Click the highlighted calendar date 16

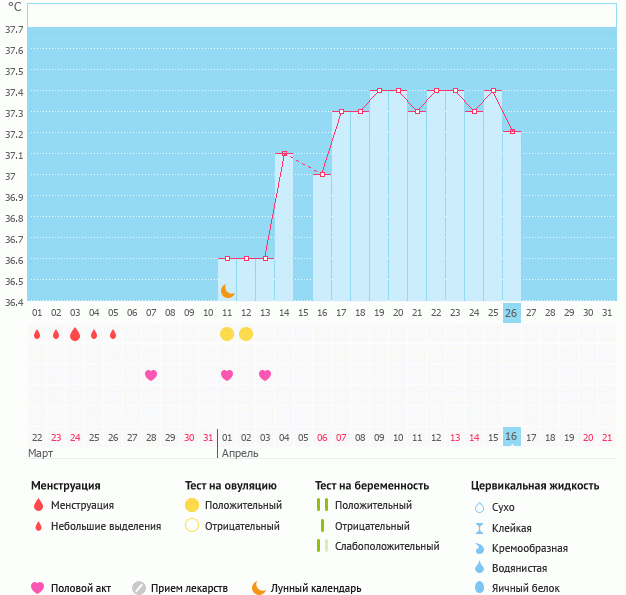[512, 437]
